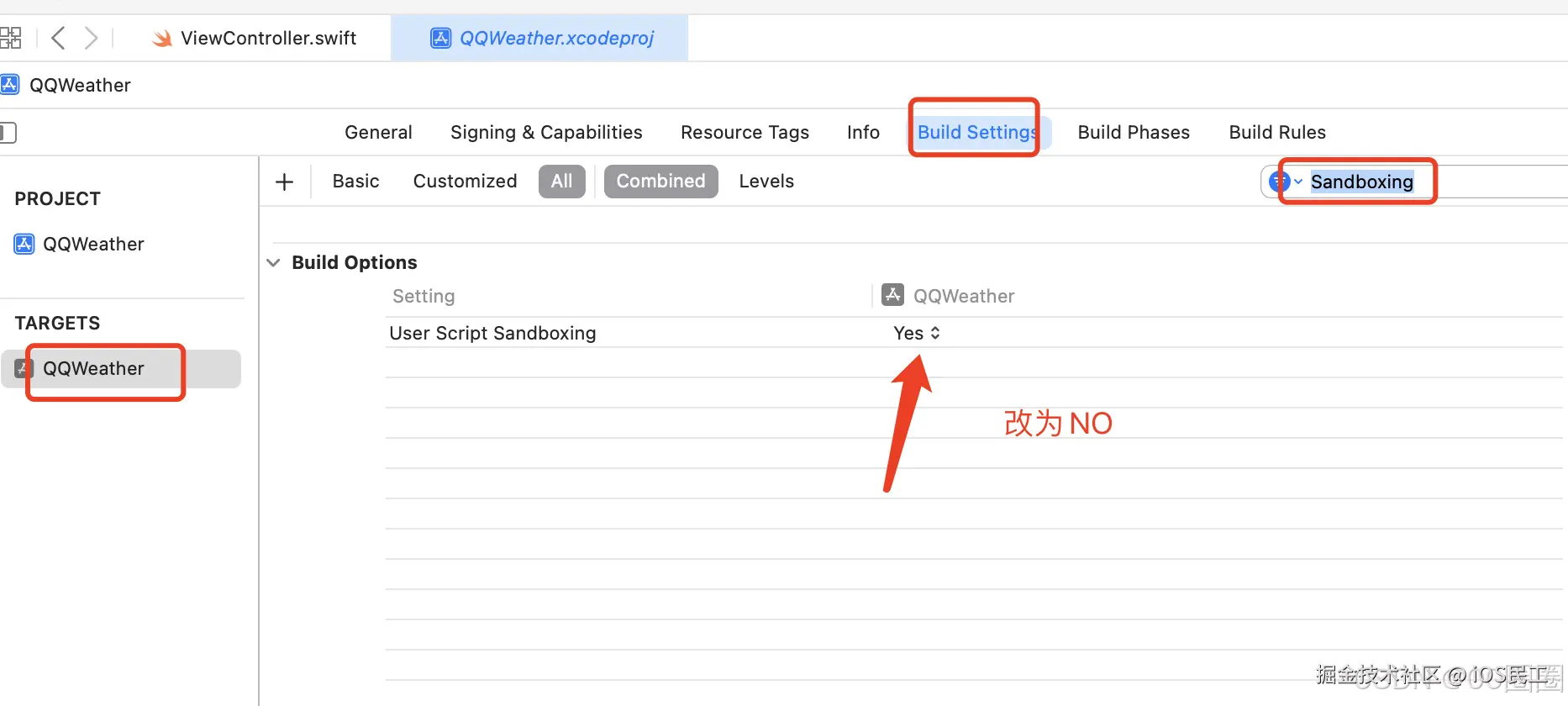Switch to the Levels view
Image resolution: width=1568 pixels, height=706 pixels.
tap(766, 182)
